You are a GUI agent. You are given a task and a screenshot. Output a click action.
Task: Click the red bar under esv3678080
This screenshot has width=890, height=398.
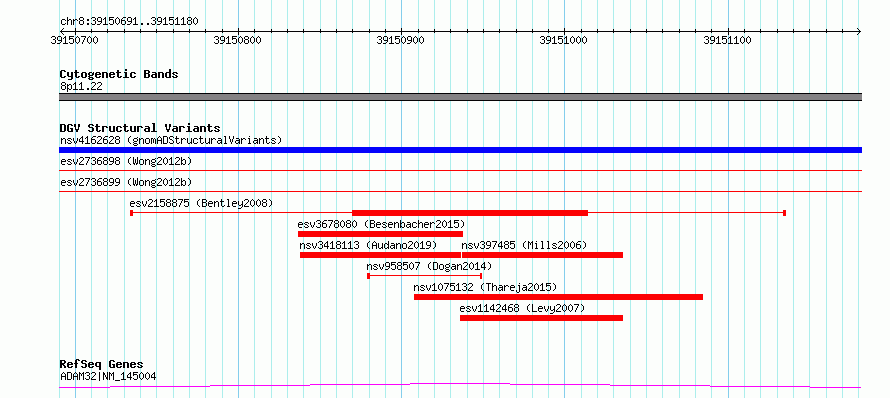pyautogui.click(x=380, y=234)
